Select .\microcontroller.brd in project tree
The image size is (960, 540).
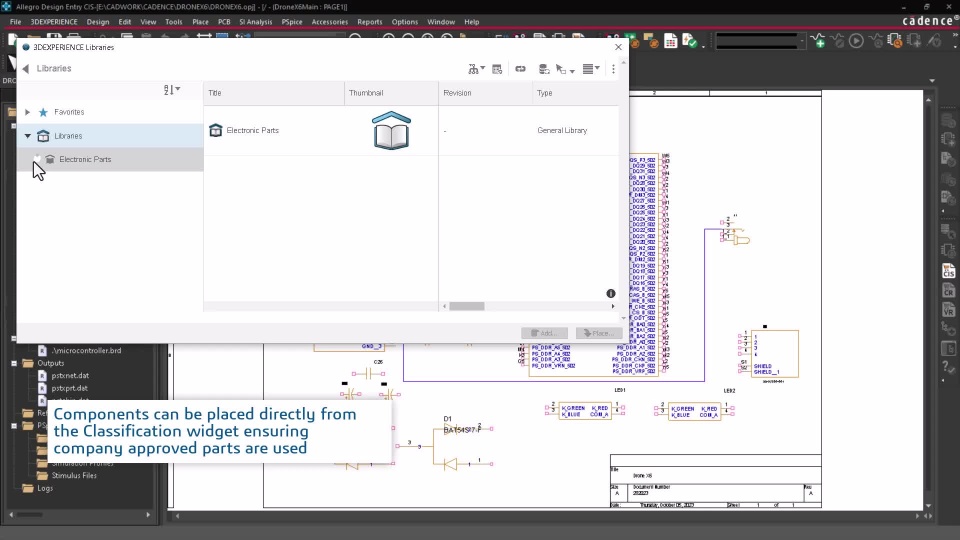(x=86, y=351)
